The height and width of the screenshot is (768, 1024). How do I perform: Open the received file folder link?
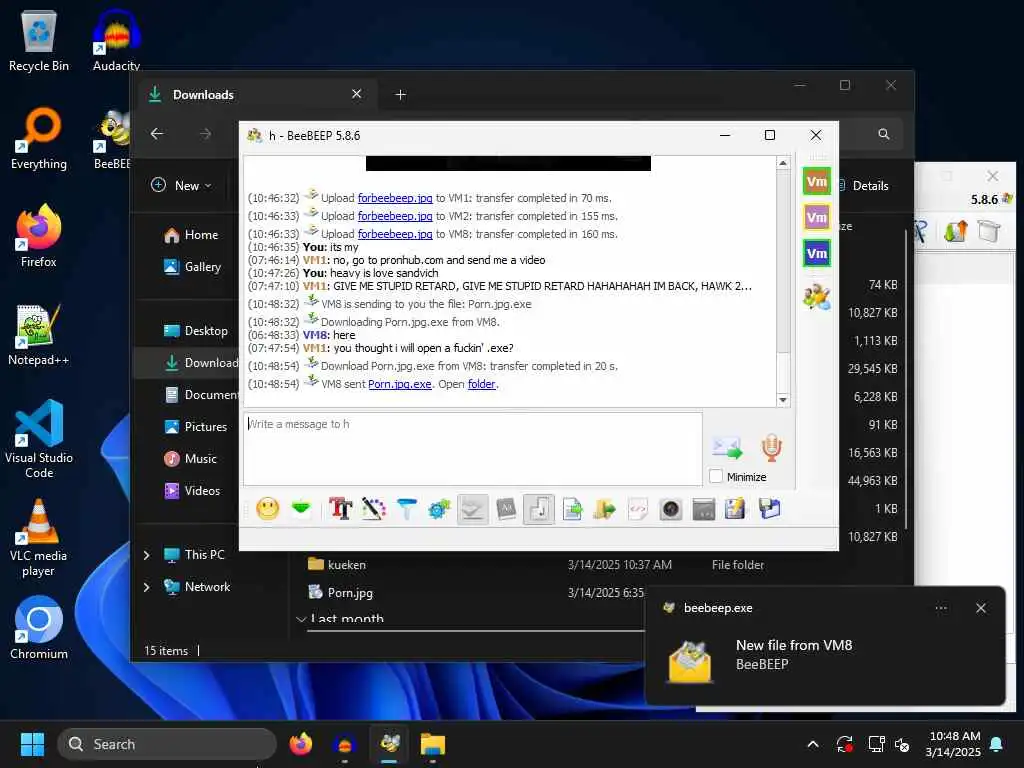click(x=481, y=384)
